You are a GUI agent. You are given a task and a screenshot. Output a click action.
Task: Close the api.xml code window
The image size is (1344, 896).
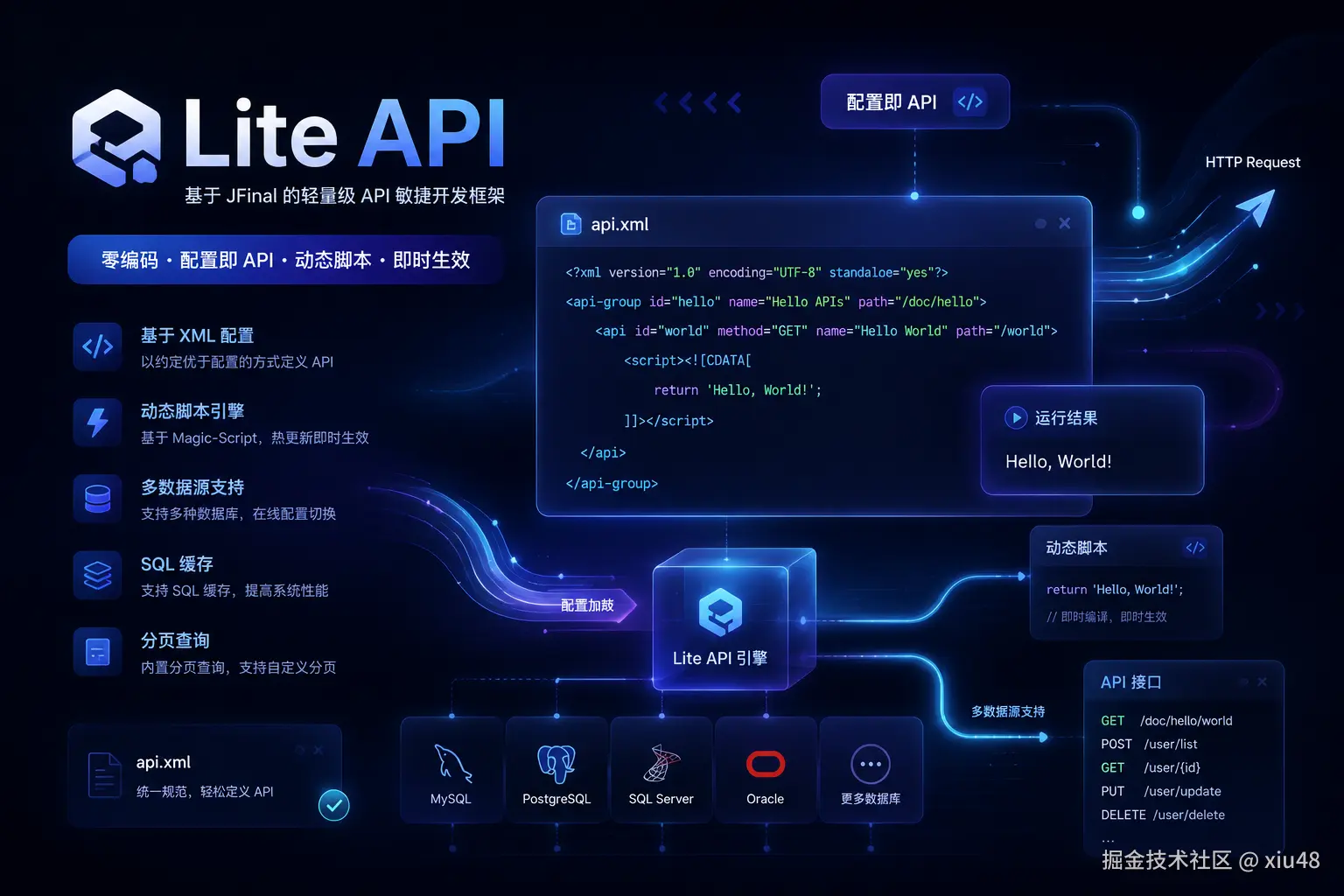point(1065,223)
